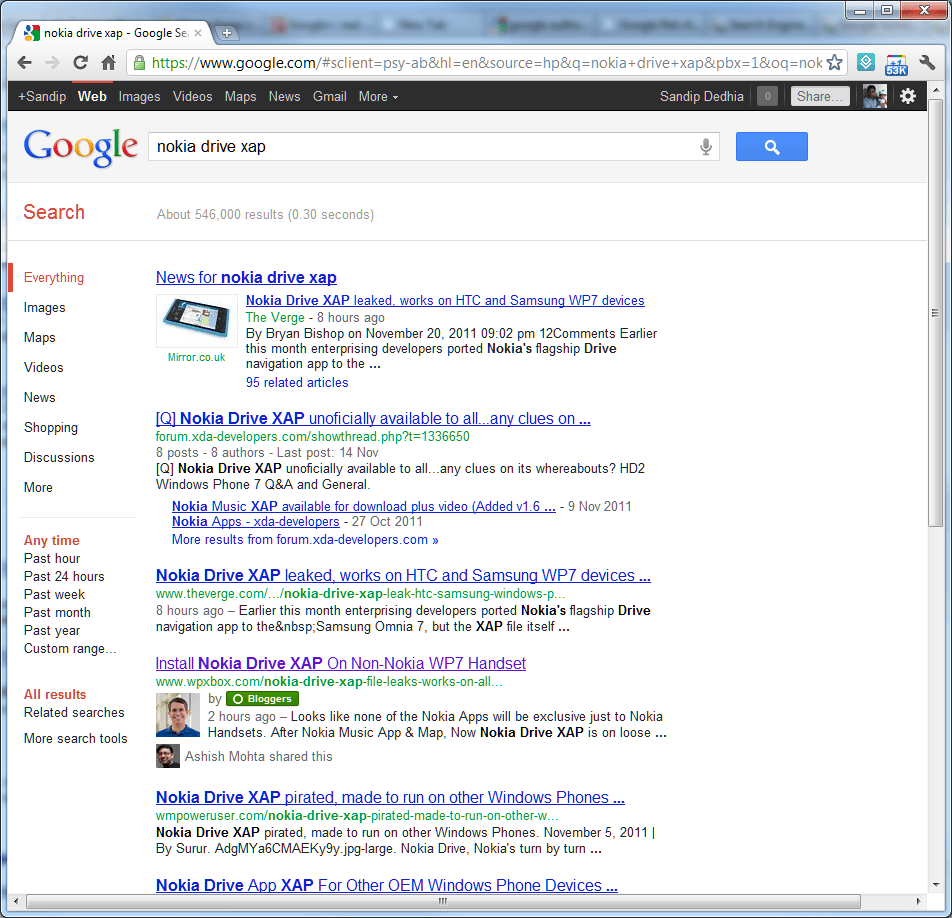
Task: Open 'More results from forum.xda-developers.com' link
Action: (x=305, y=540)
